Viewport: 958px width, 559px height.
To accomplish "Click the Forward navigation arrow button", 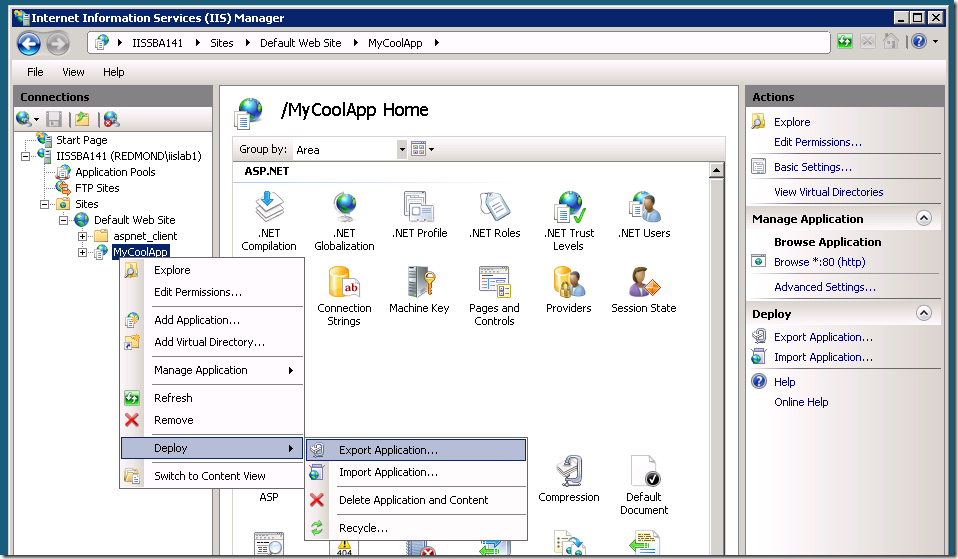I will click(x=58, y=43).
